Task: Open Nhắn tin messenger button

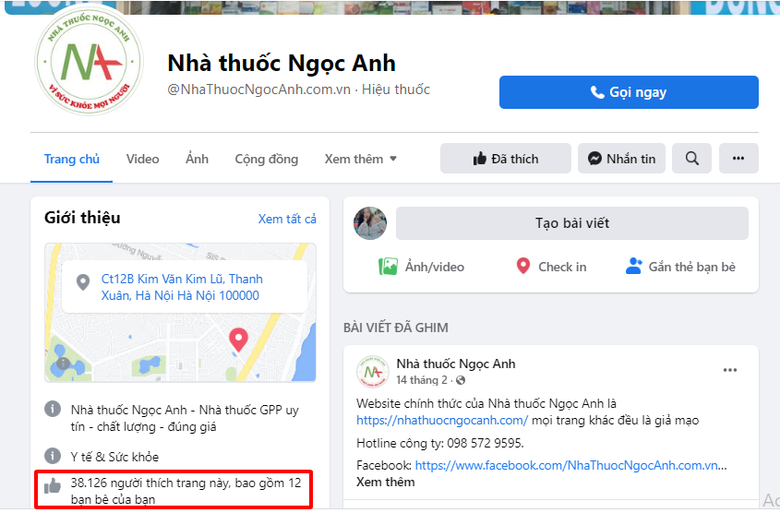Action: (621, 158)
